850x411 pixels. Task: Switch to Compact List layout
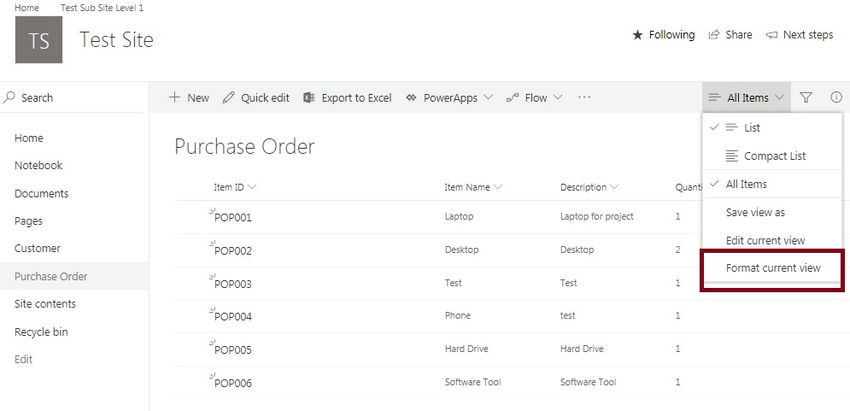(774, 156)
